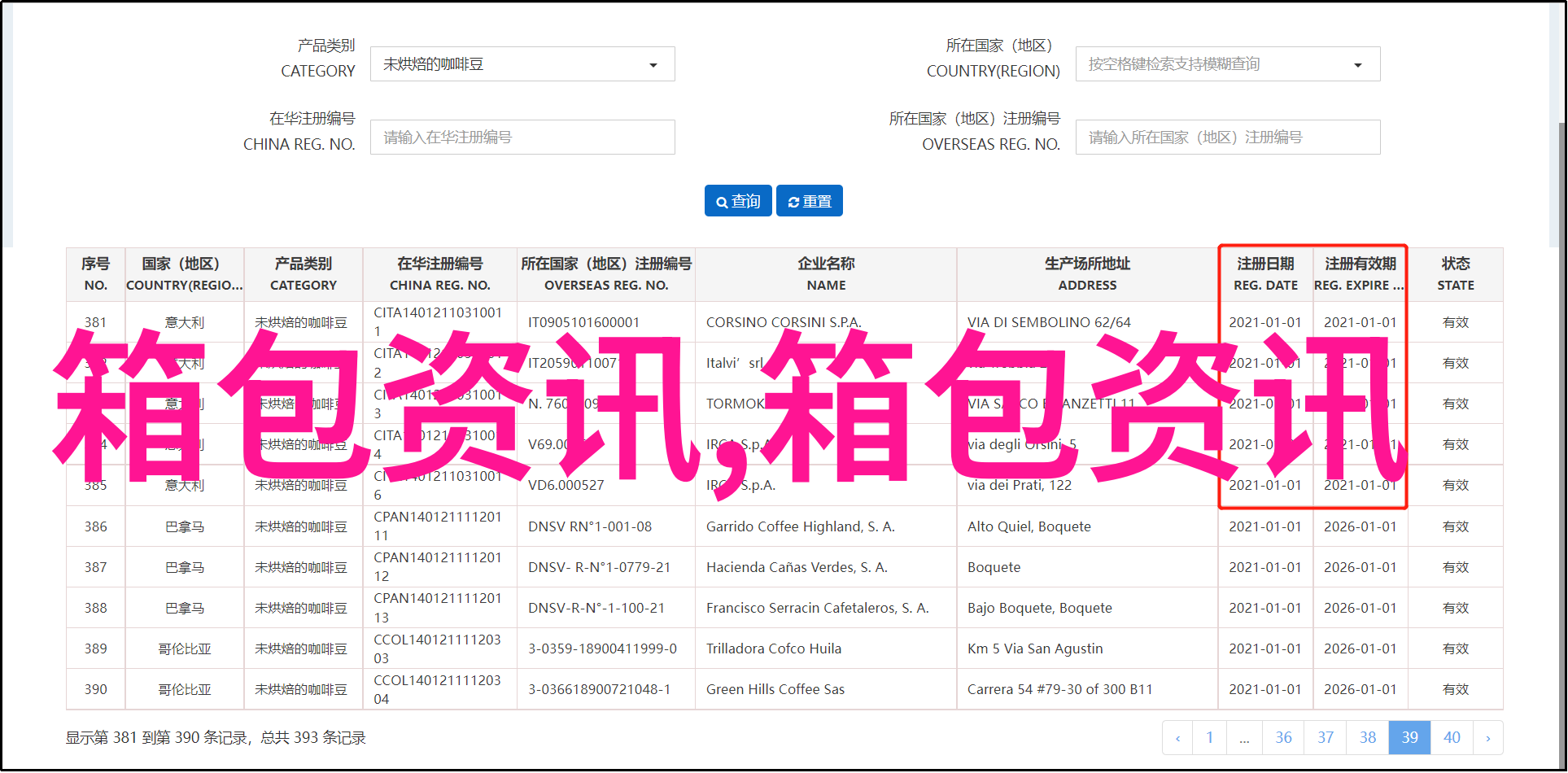Screen dimensions: 1568x773
Task: Click China reg number CCOL14012111120304
Action: (438, 690)
